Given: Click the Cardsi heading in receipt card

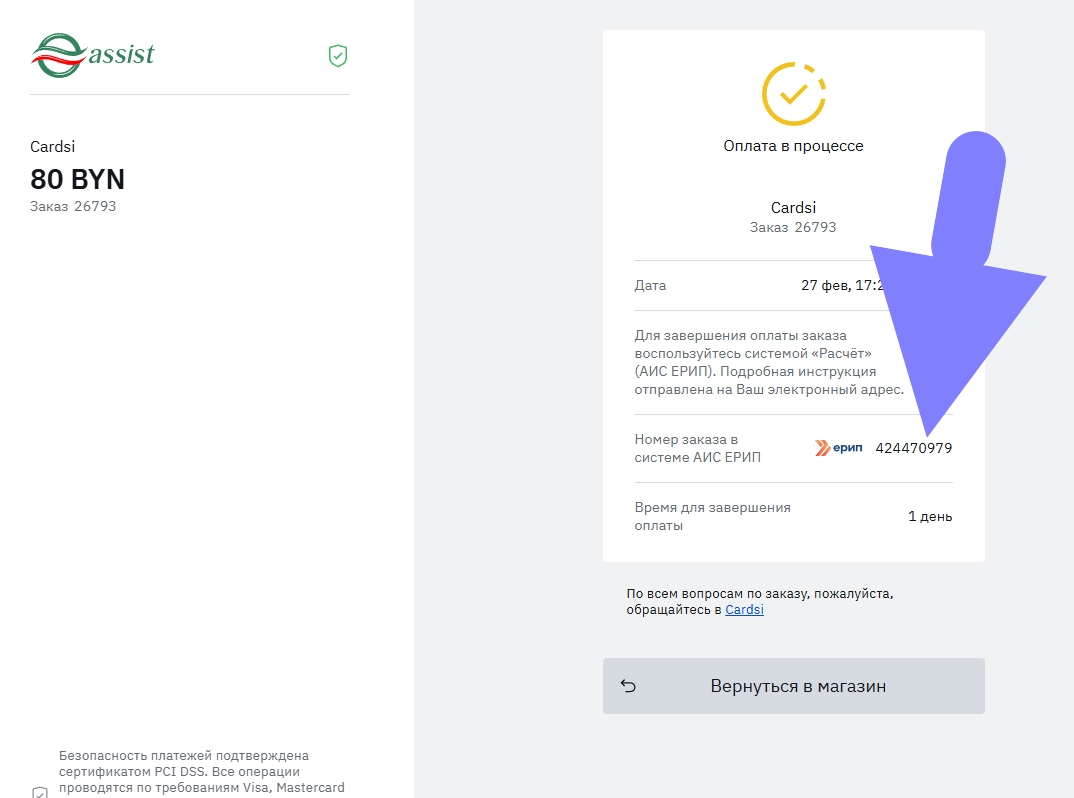Looking at the screenshot, I should click(x=793, y=208).
